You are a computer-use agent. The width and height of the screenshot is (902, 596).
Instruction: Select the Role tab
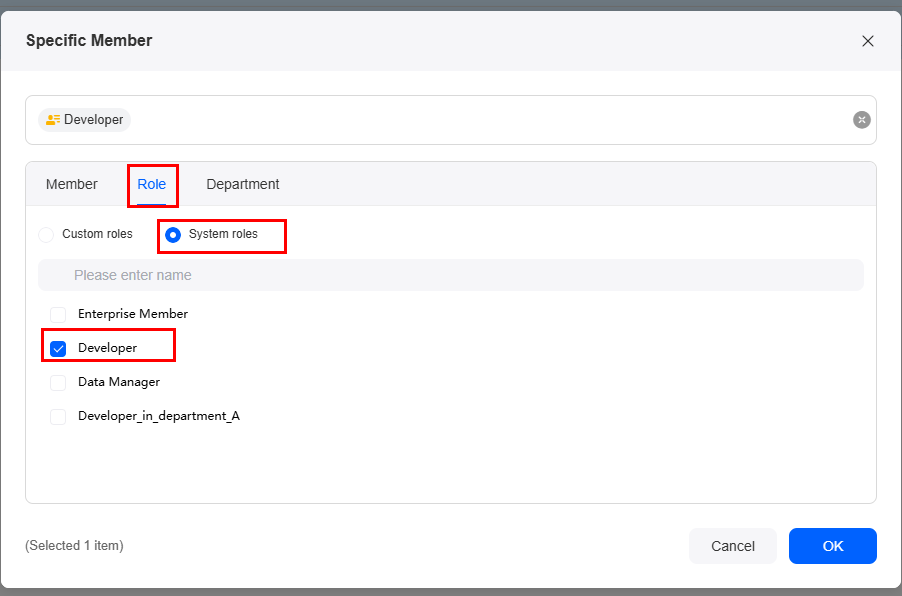[152, 184]
